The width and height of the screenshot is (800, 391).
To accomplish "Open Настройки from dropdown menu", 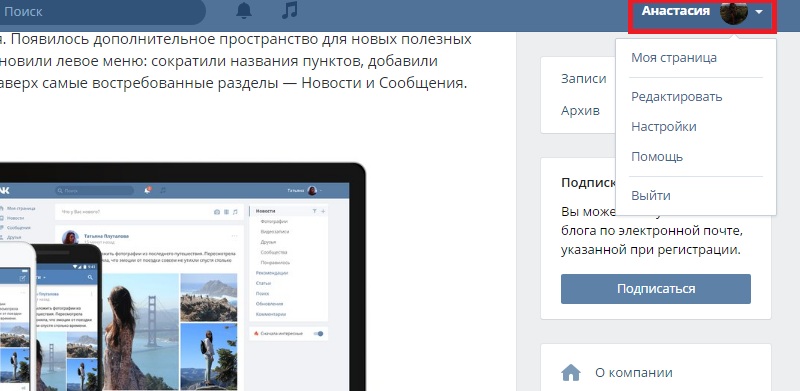I will (x=663, y=126).
